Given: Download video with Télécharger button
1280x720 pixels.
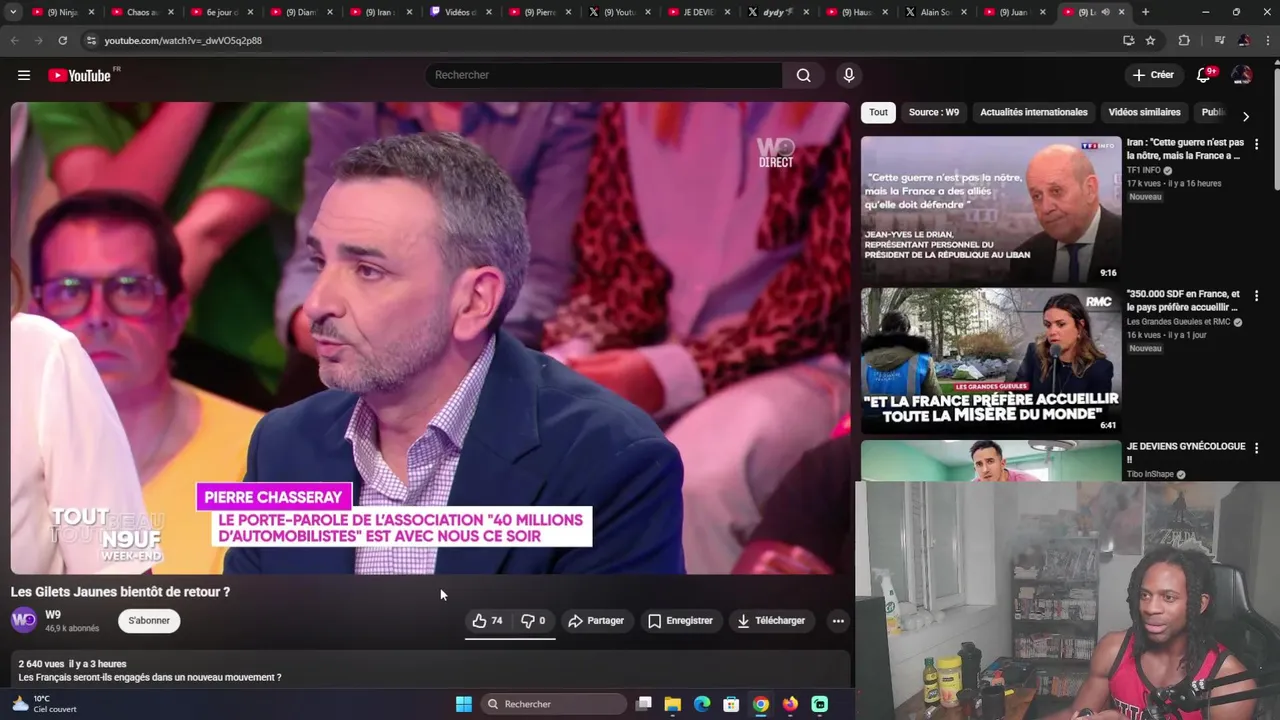Looking at the screenshot, I should (770, 621).
